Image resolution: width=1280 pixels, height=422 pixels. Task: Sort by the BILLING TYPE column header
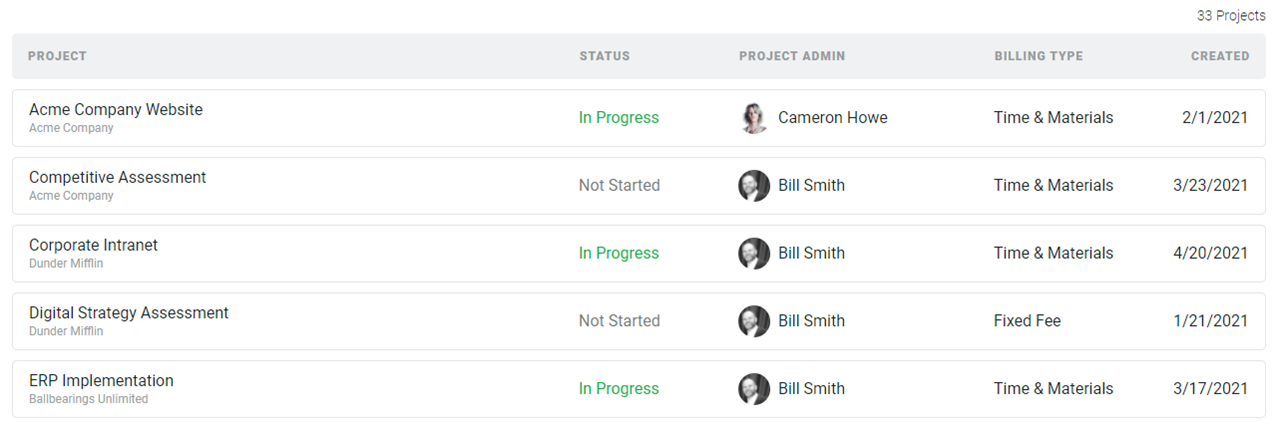pyautogui.click(x=1038, y=56)
